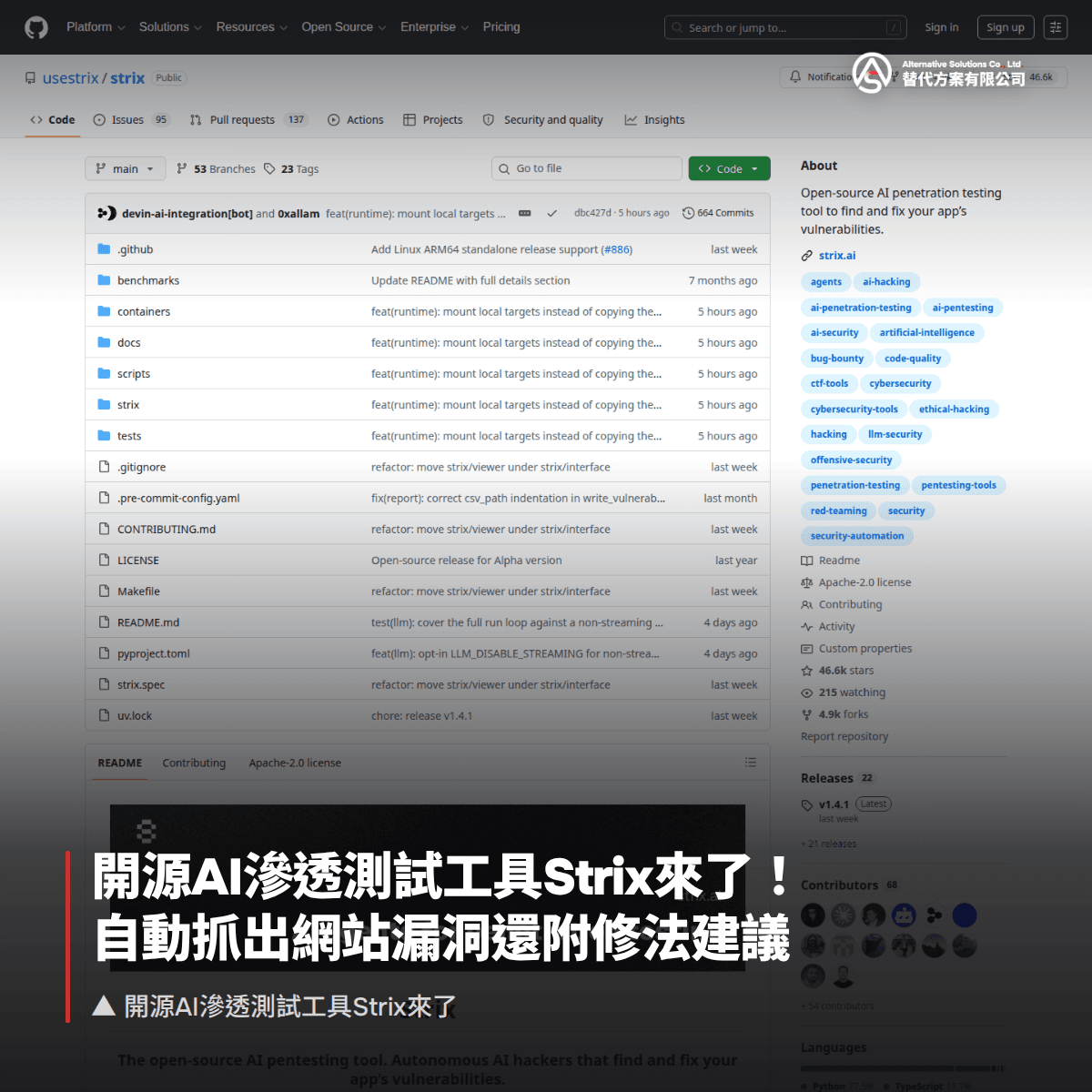Image resolution: width=1092 pixels, height=1092 pixels.
Task: Open the green Code dropdown button
Action: click(x=729, y=168)
